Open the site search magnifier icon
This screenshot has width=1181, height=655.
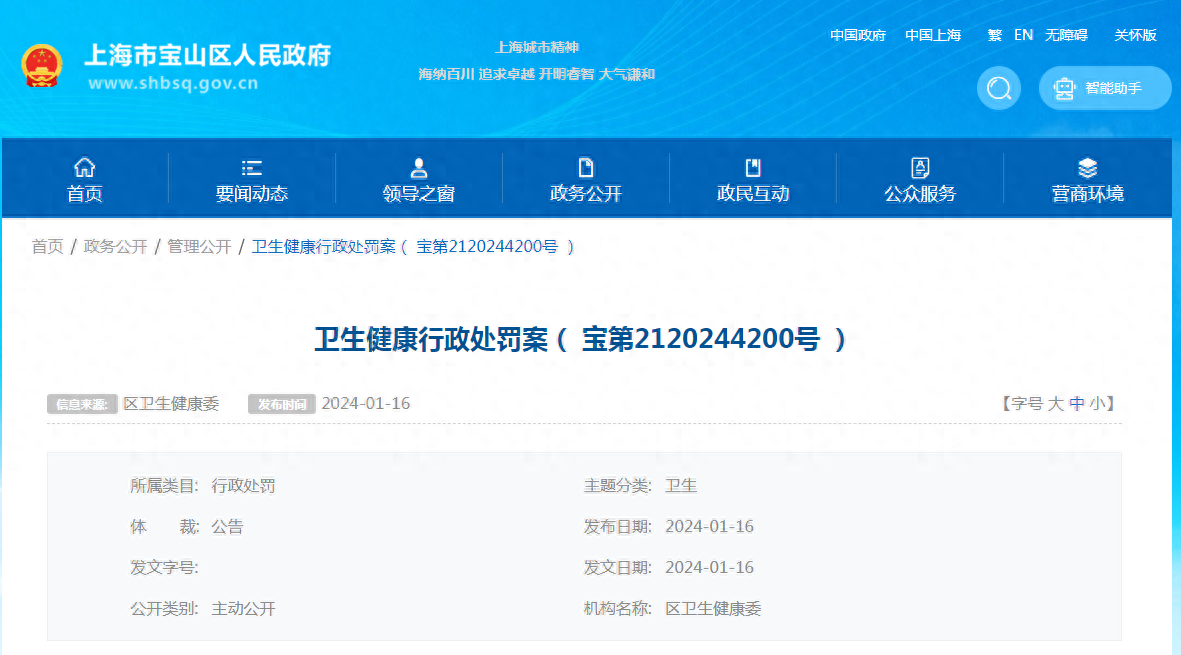tap(998, 88)
